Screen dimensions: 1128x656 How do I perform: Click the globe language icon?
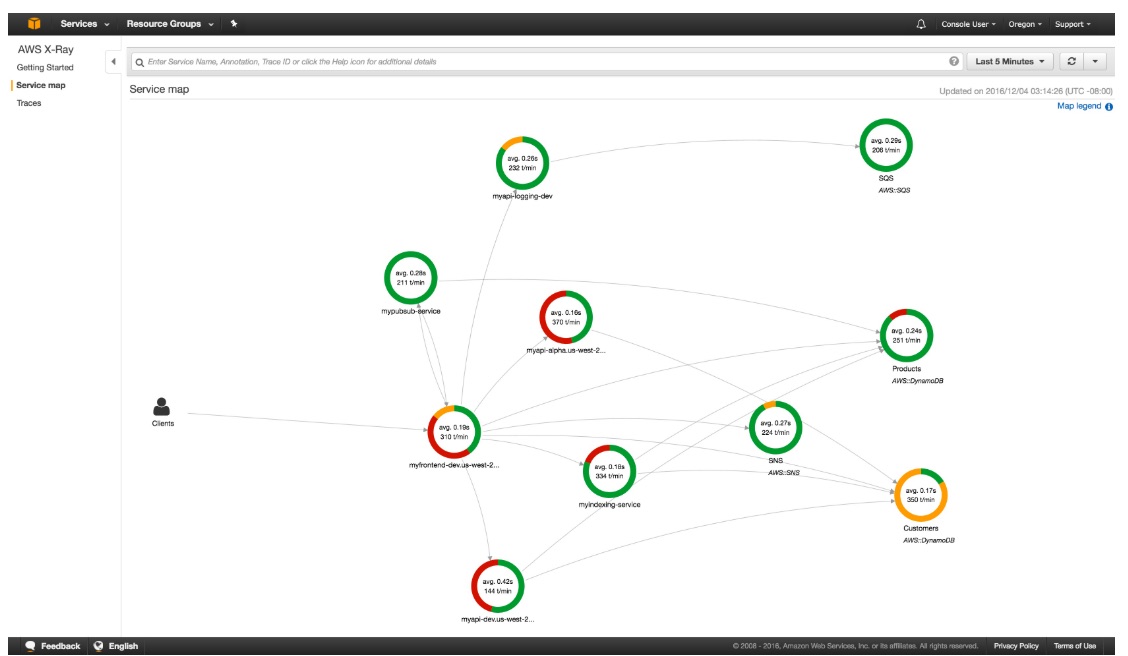[99, 646]
